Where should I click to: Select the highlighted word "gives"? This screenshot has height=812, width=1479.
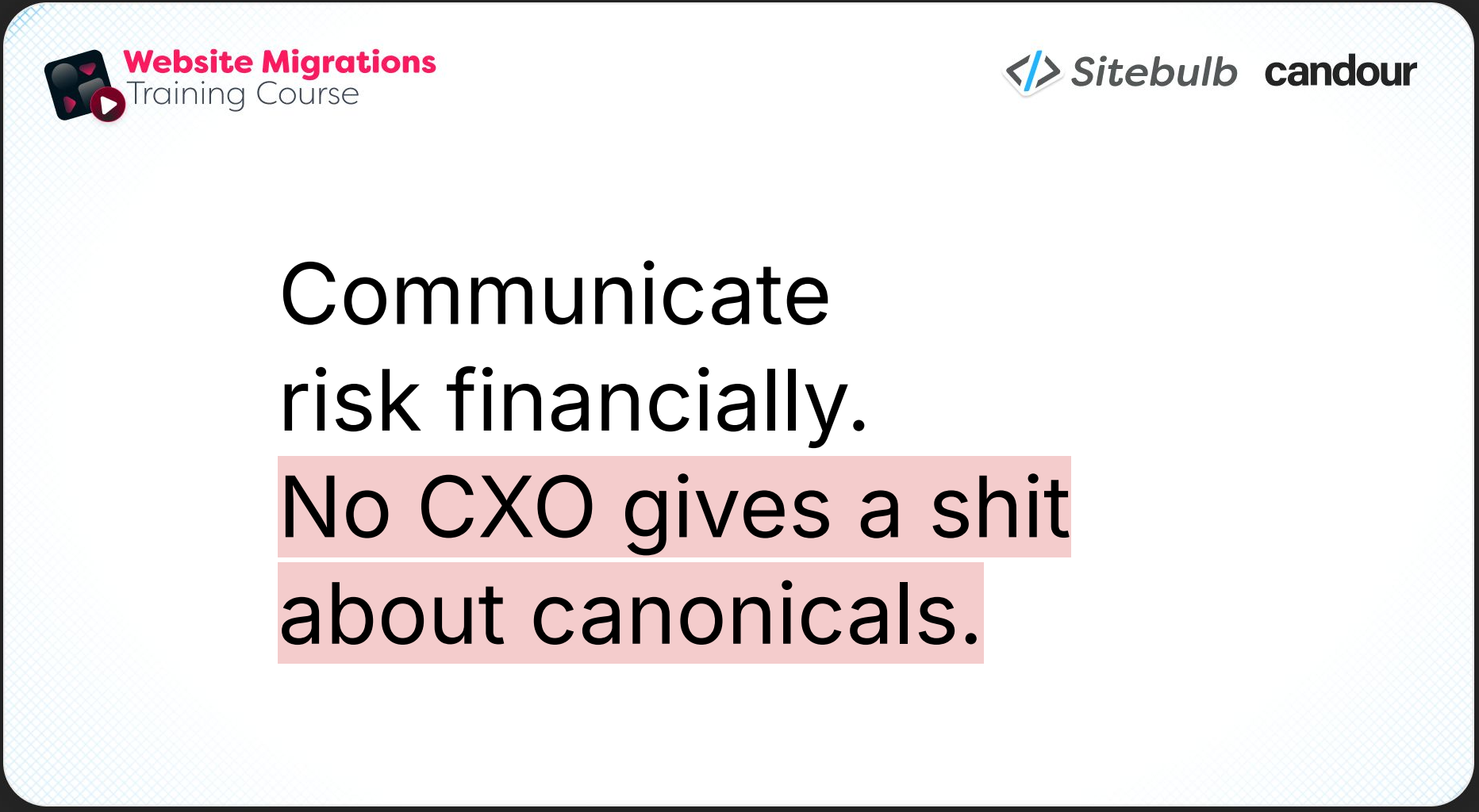click(726, 509)
